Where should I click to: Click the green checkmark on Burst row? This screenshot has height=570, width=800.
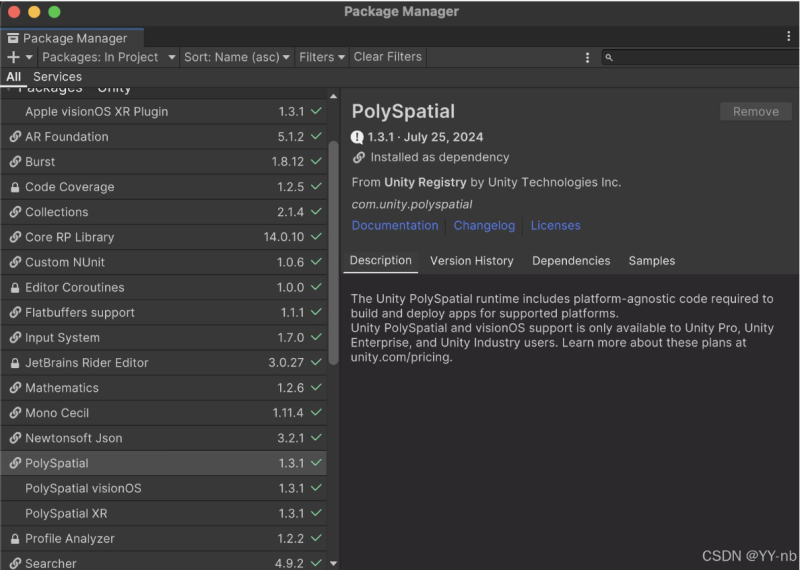point(316,162)
